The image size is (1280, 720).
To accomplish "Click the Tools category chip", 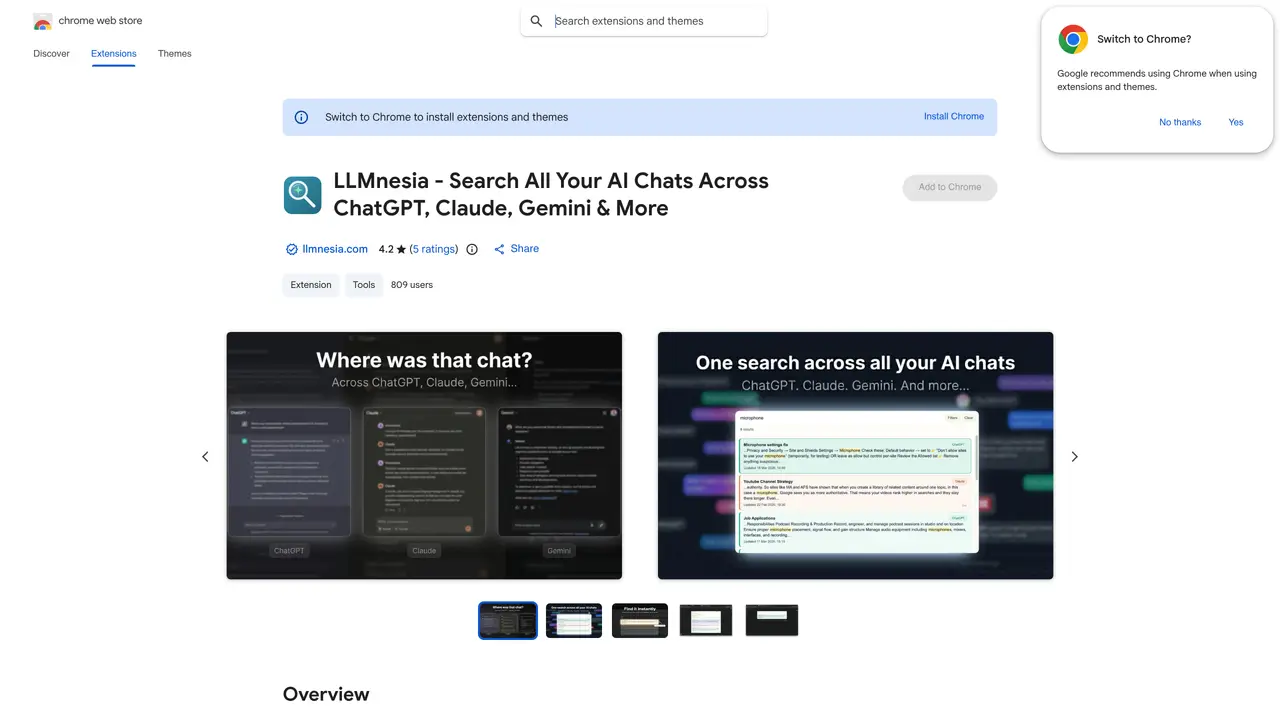I will click(364, 285).
